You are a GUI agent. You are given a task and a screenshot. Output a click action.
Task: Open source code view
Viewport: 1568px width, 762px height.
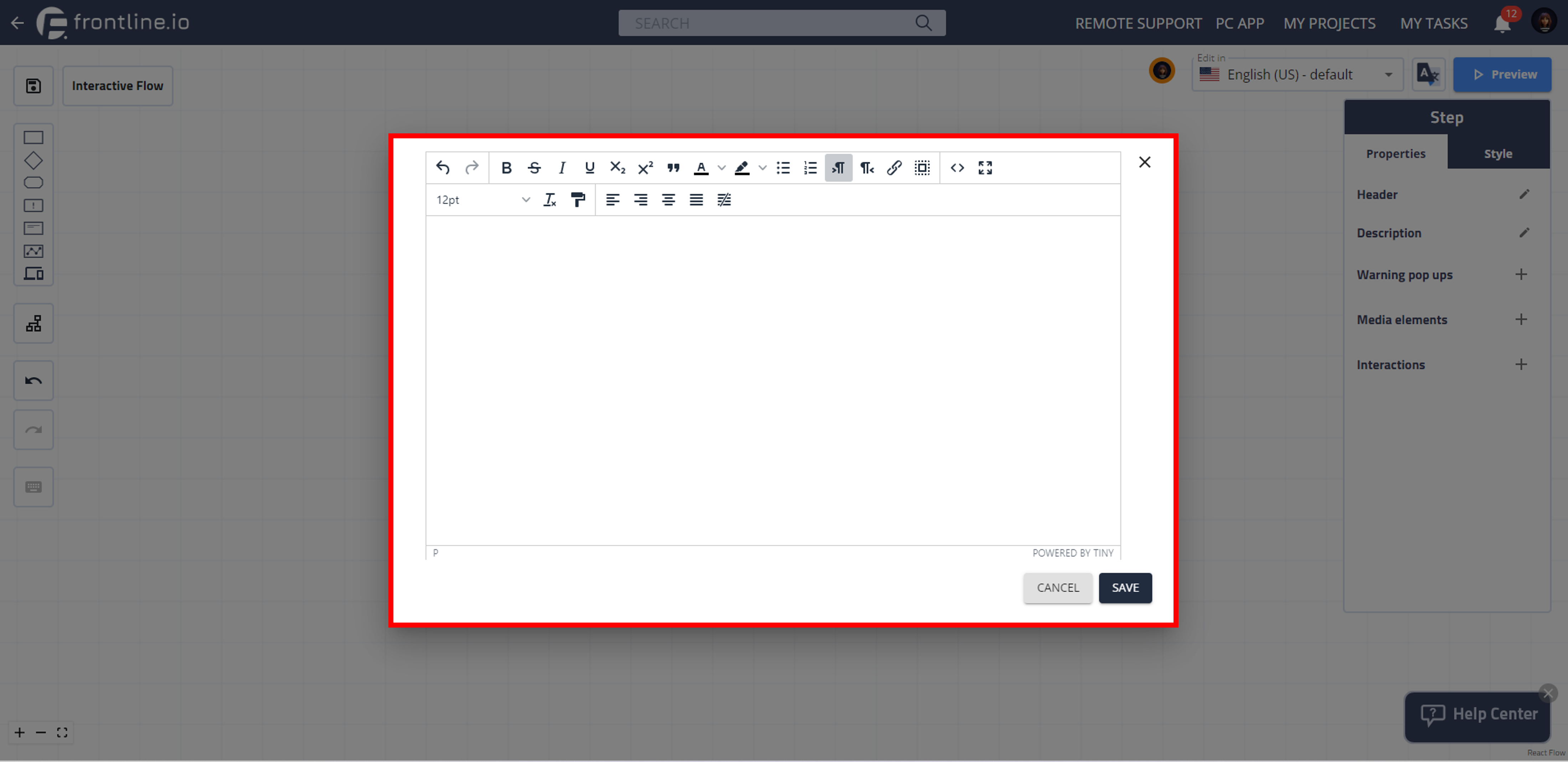pos(957,168)
